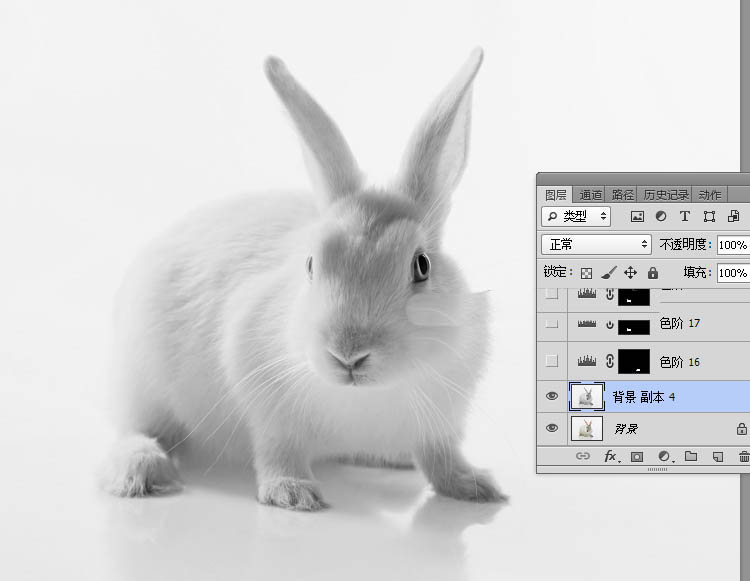Click the 不透明度 opacity value field
Viewport: 750px width, 581px height.
(733, 245)
